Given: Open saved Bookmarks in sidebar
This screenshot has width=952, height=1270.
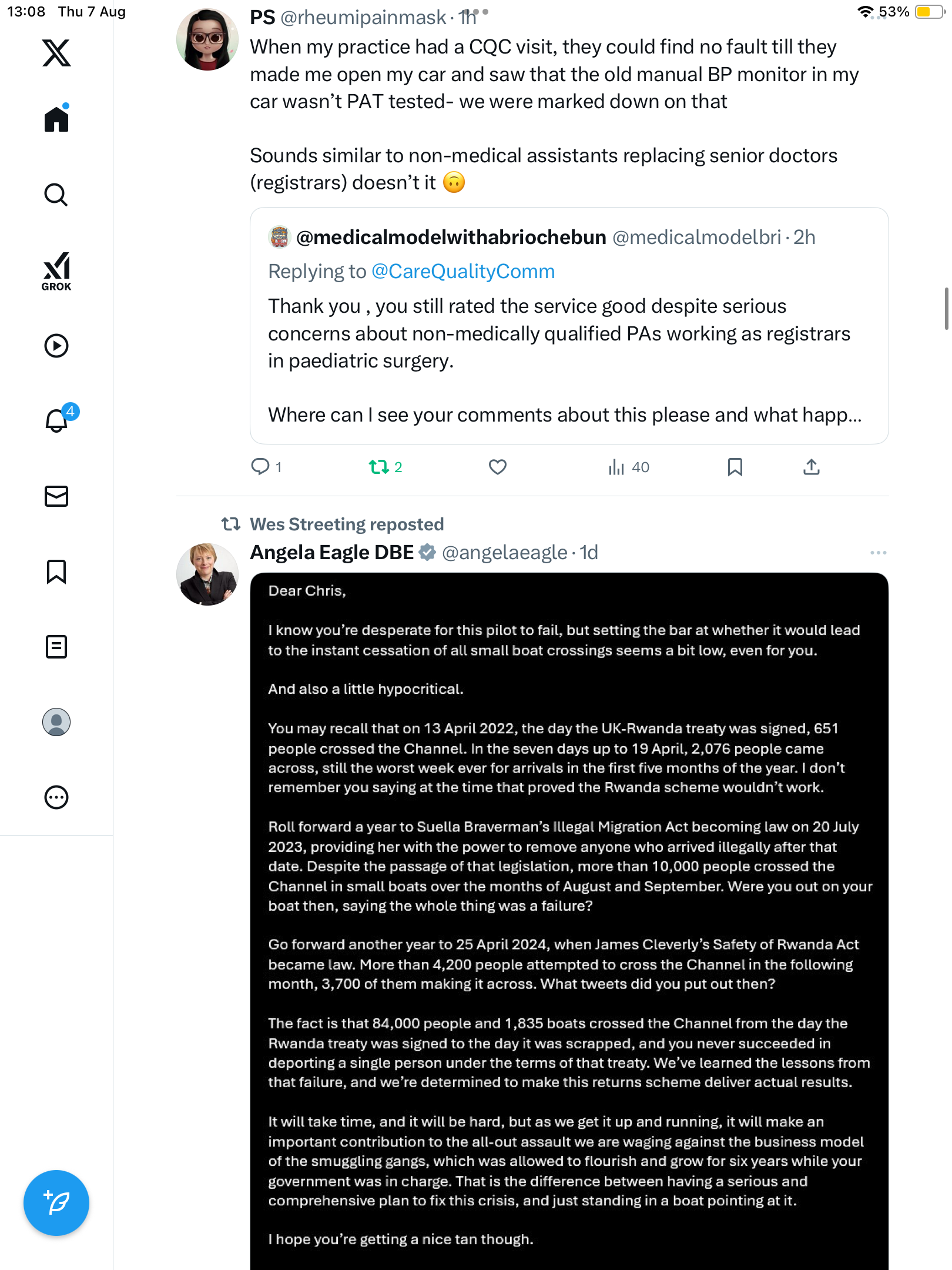Looking at the screenshot, I should 56,571.
